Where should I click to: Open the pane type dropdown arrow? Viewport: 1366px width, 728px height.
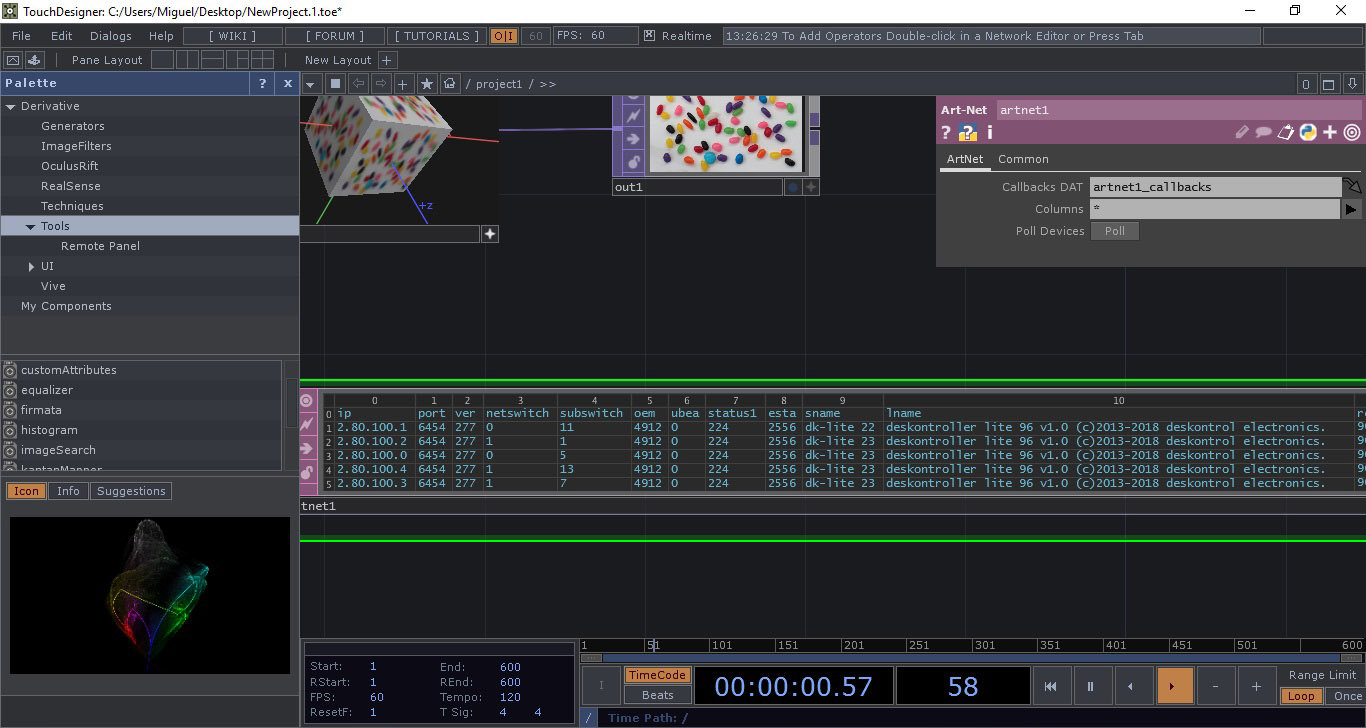click(311, 84)
